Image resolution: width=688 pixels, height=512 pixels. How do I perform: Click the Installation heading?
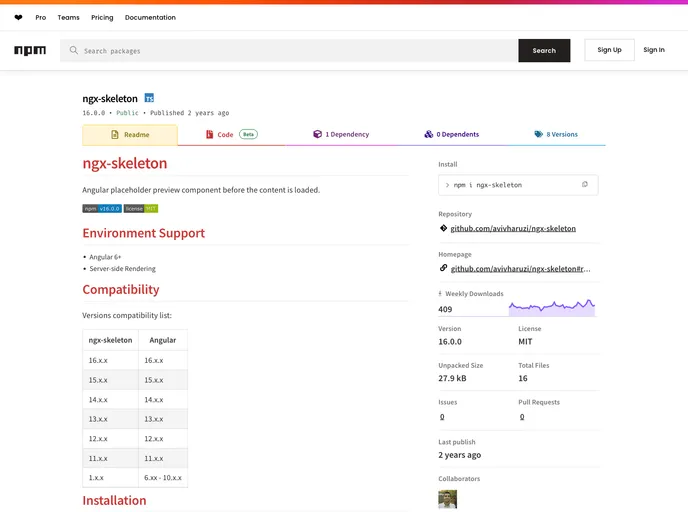click(114, 501)
